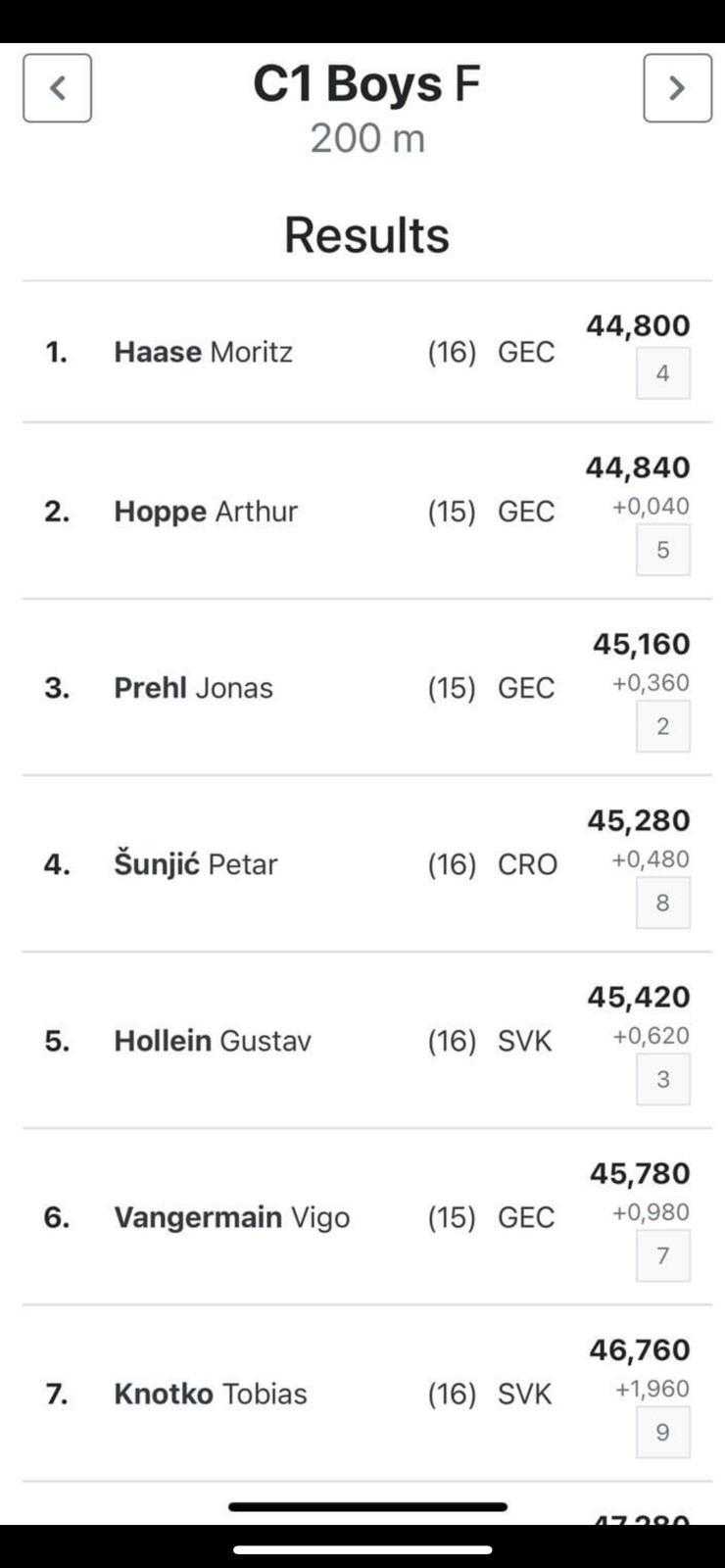The height and width of the screenshot is (1568, 725).
Task: Tap the Results section heading
Action: [x=366, y=235]
